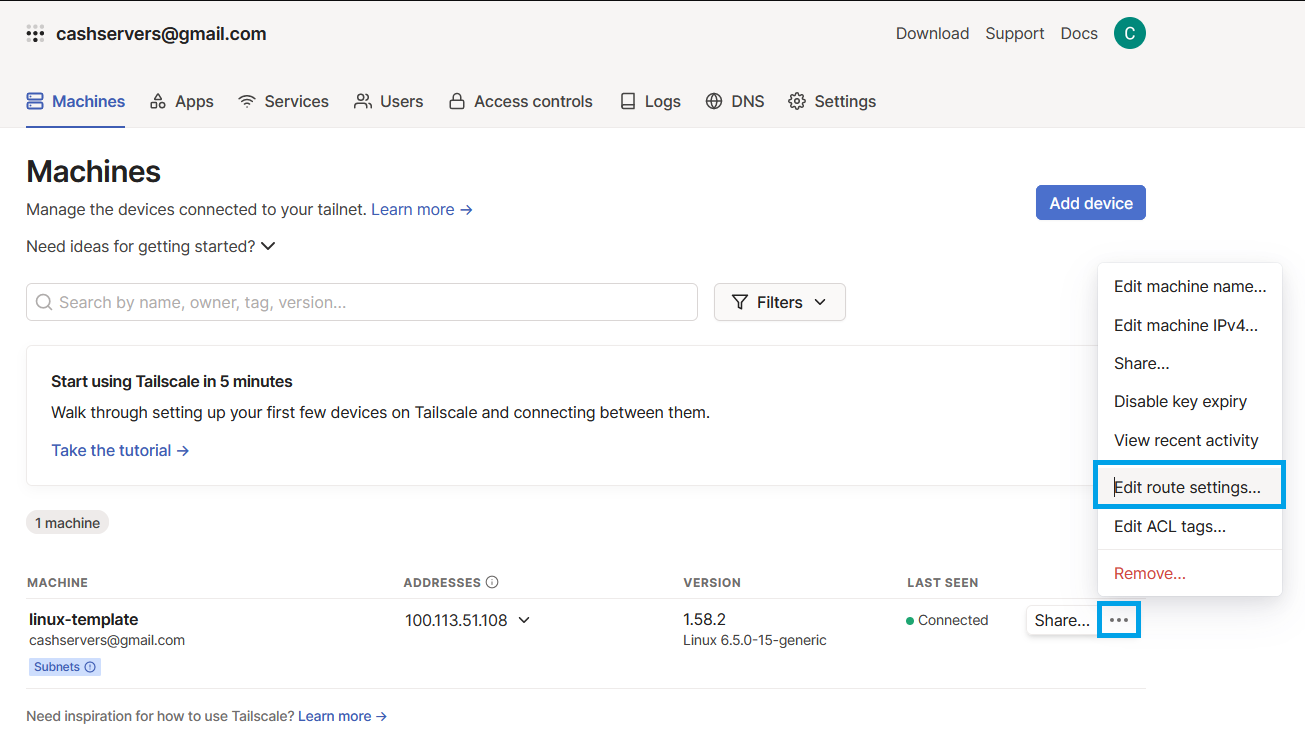1305x737 pixels.
Task: Click the info icon on Subnets badge
Action: coord(90,667)
